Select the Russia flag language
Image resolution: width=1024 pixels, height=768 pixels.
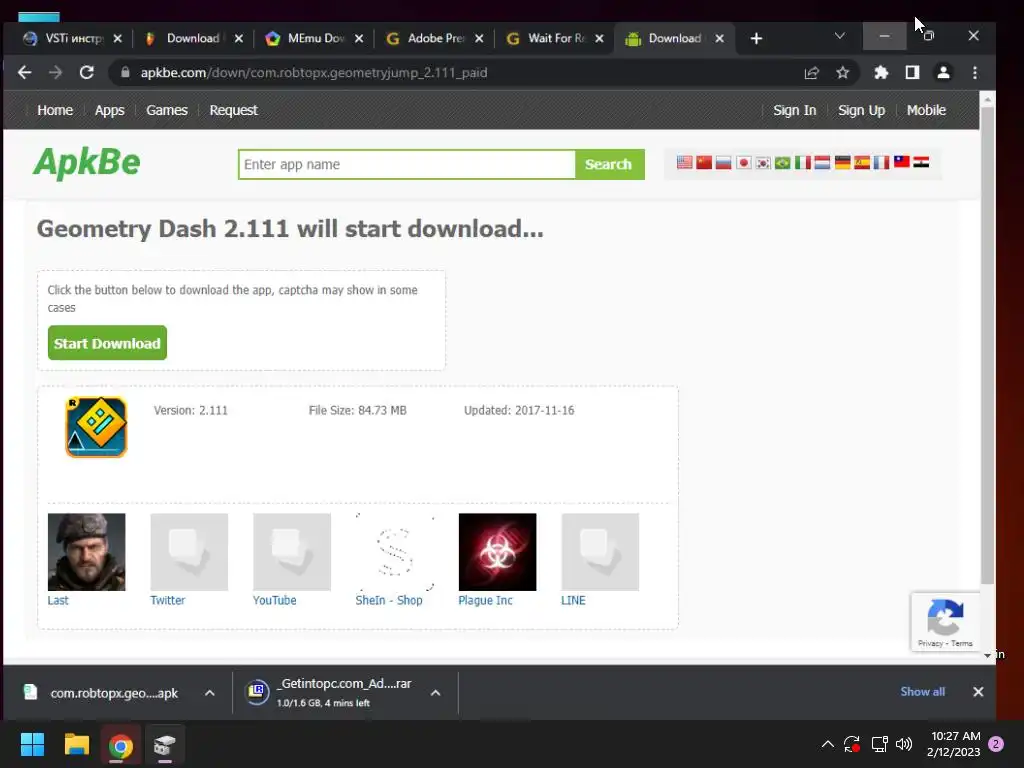pos(724,163)
